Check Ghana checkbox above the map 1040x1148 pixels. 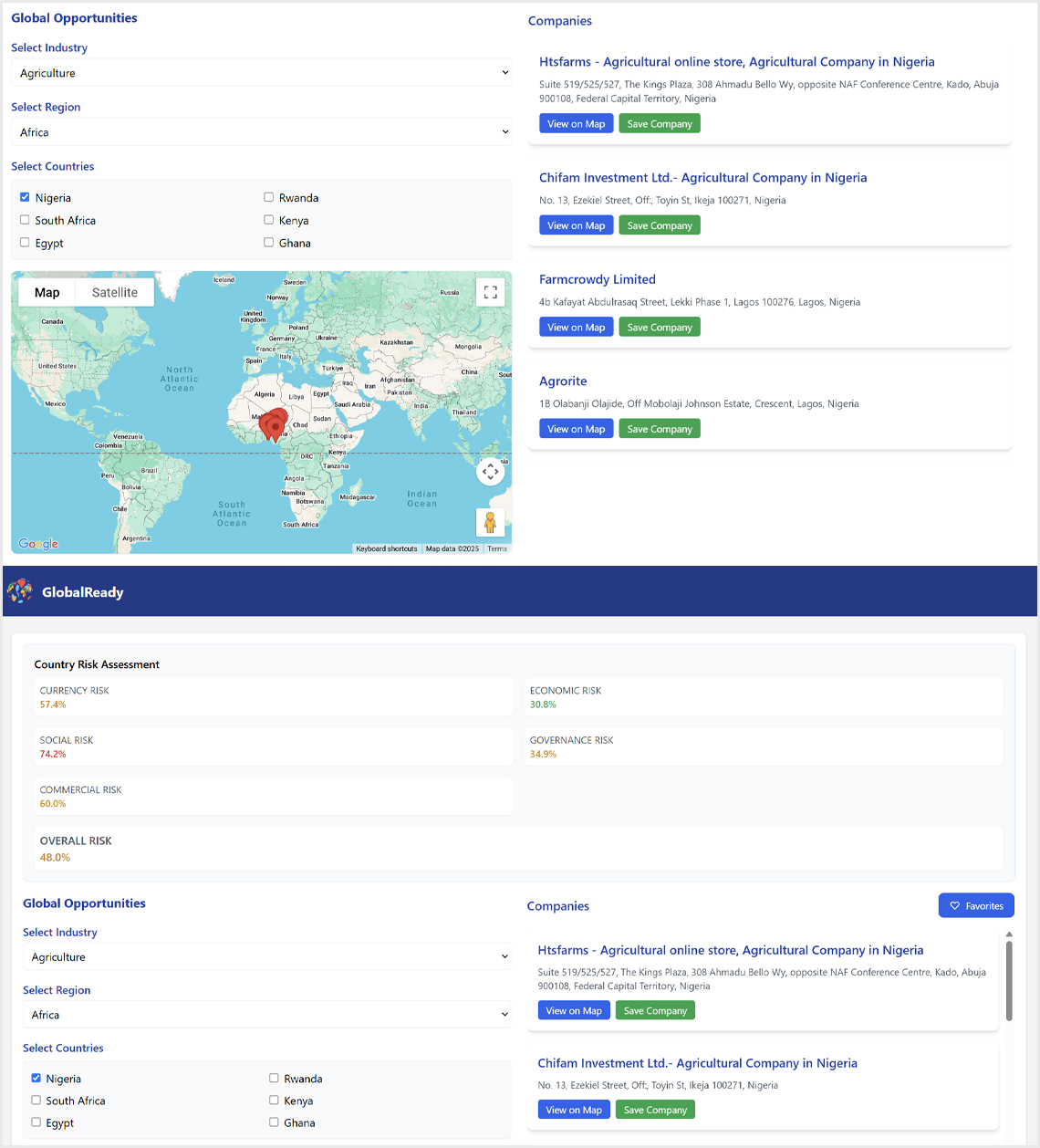(x=268, y=243)
